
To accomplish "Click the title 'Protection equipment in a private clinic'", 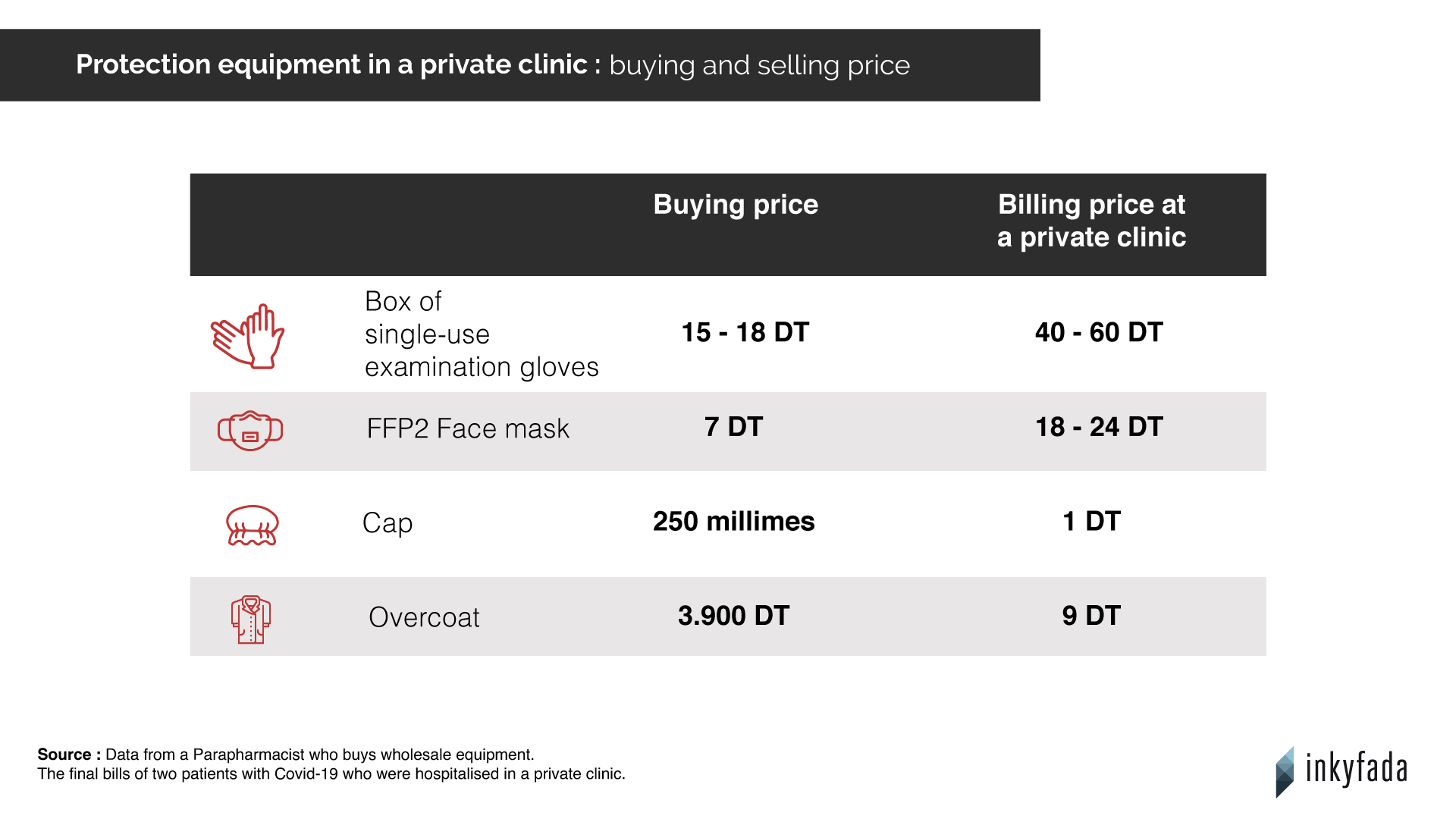I will pyautogui.click(x=331, y=64).
